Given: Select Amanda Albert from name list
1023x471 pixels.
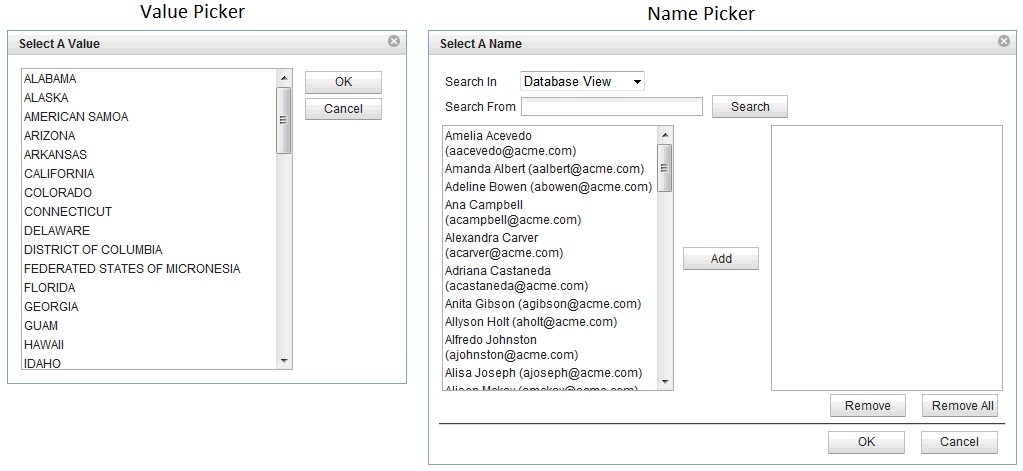Looking at the screenshot, I should (x=543, y=169).
